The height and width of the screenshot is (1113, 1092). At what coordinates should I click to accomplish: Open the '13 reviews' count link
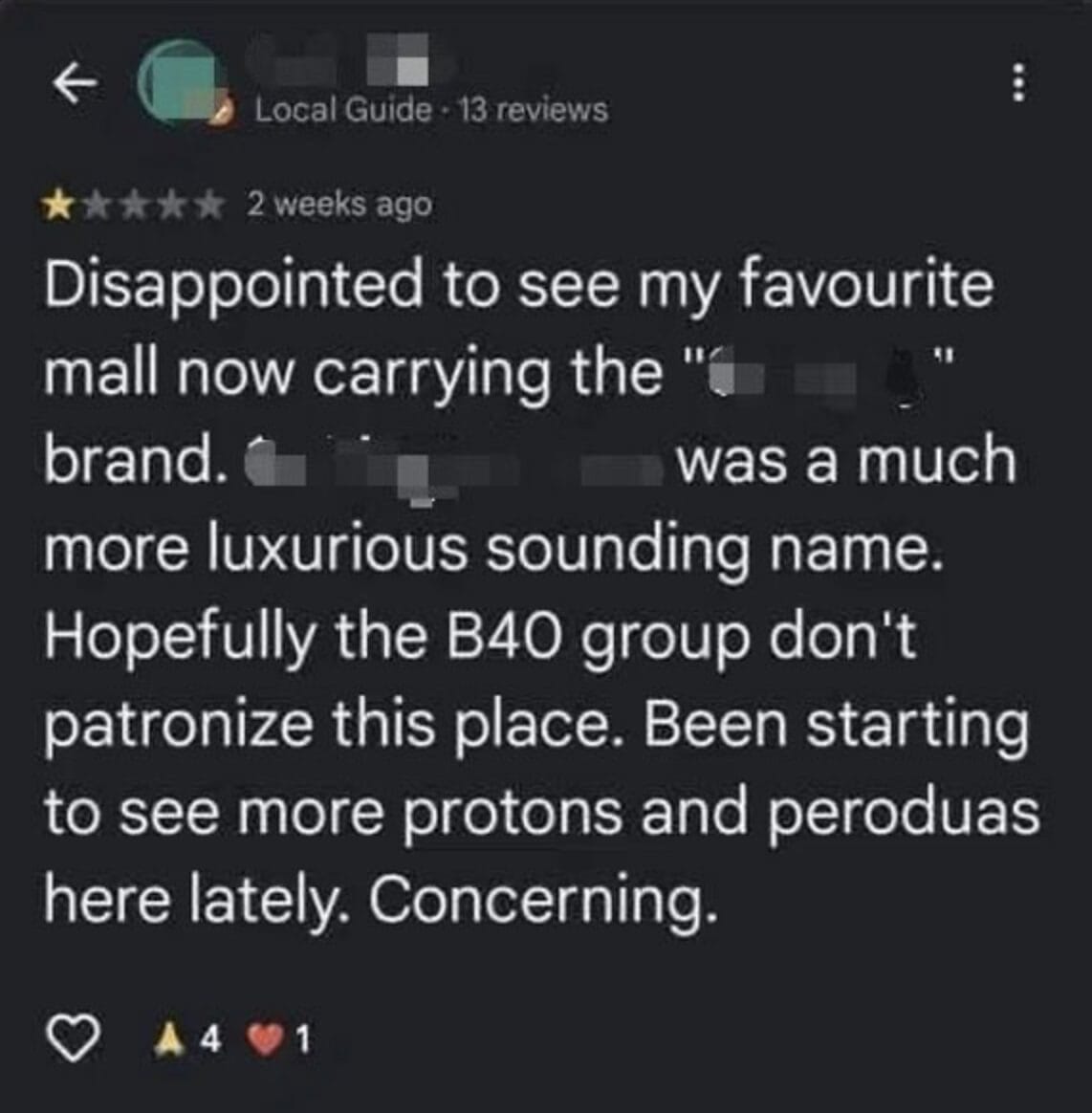pos(534,110)
